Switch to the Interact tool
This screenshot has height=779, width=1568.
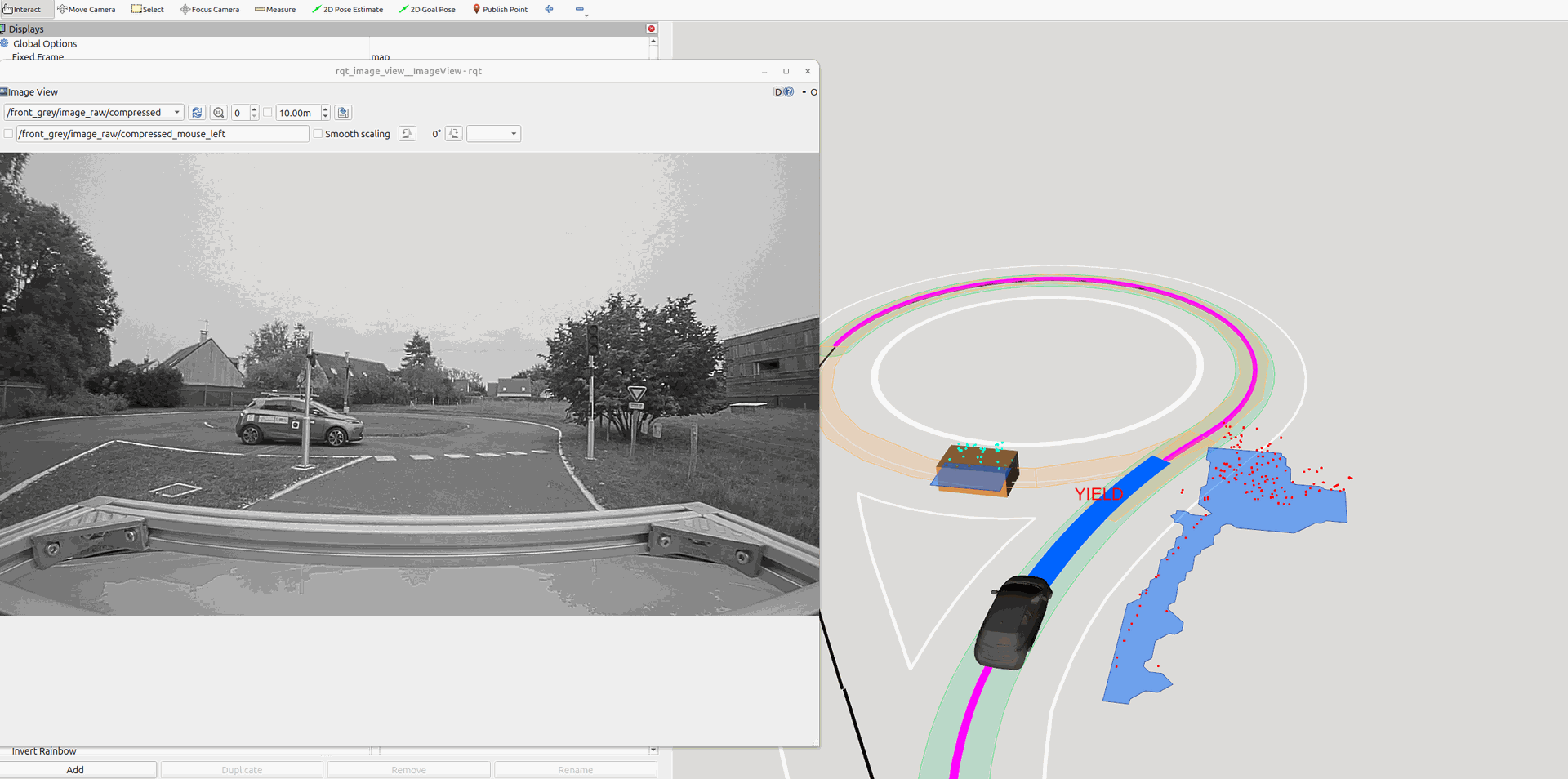22,10
